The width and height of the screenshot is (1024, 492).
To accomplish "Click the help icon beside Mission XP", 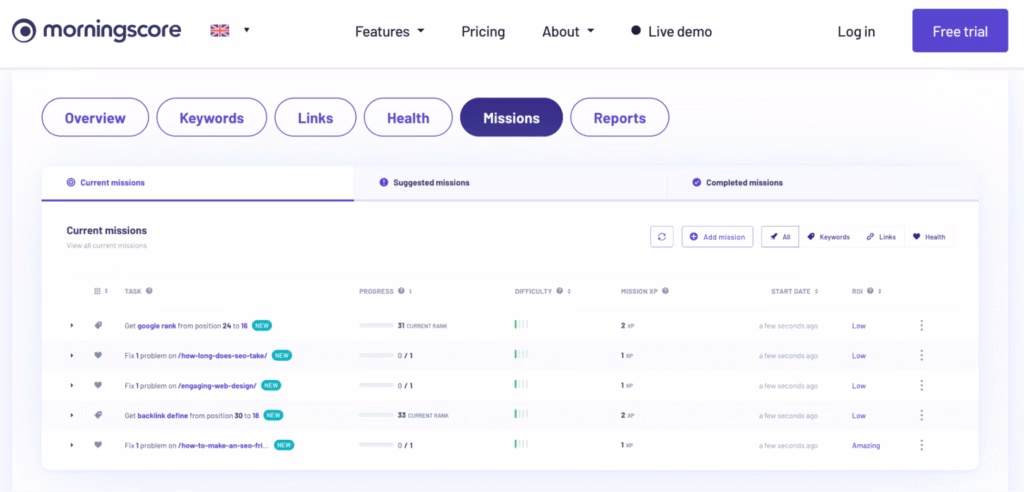I will click(665, 291).
